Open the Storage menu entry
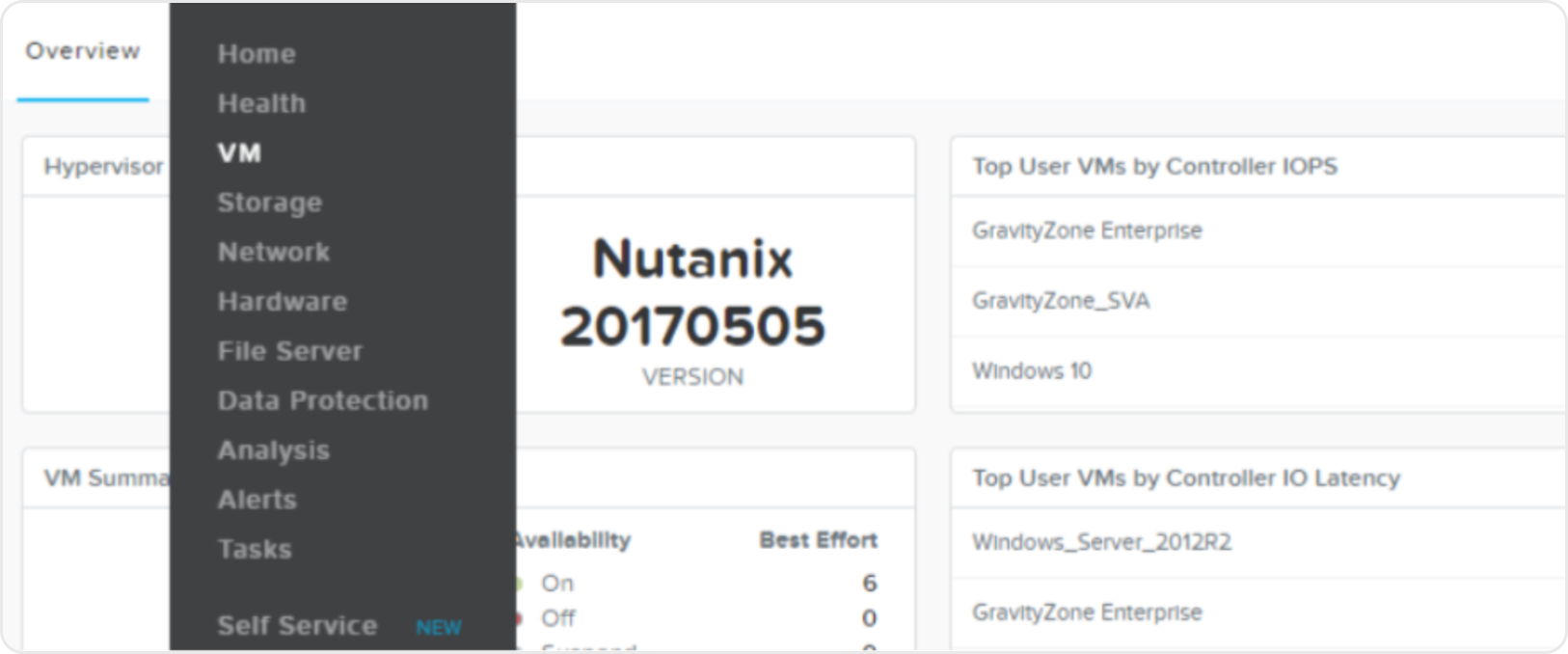This screenshot has width=1568, height=654. tap(270, 203)
